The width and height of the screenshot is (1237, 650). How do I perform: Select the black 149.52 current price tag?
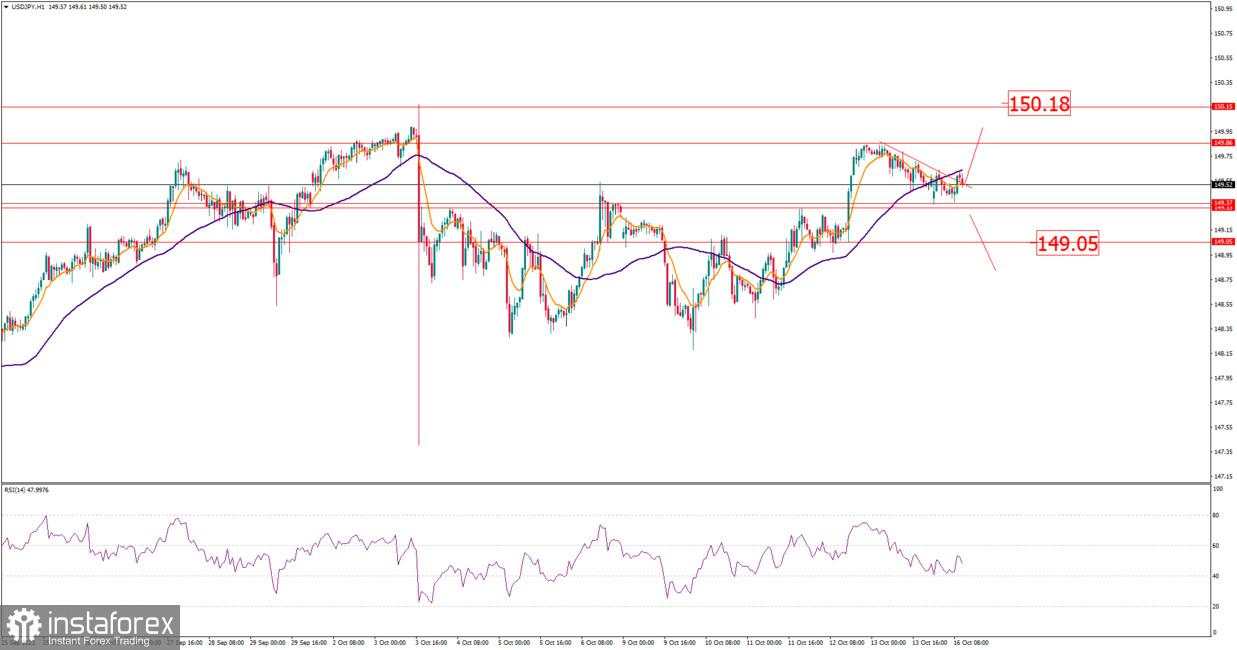point(1222,184)
